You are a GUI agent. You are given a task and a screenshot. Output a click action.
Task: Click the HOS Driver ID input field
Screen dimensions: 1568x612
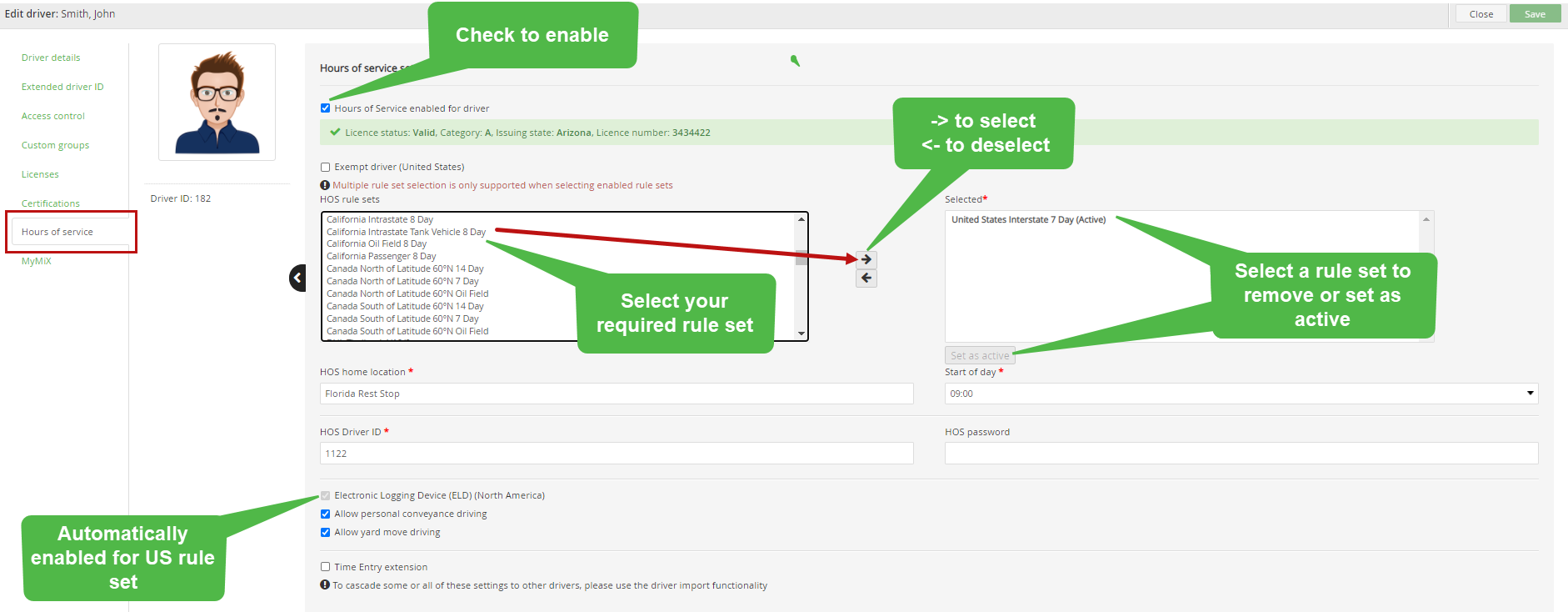pos(617,454)
